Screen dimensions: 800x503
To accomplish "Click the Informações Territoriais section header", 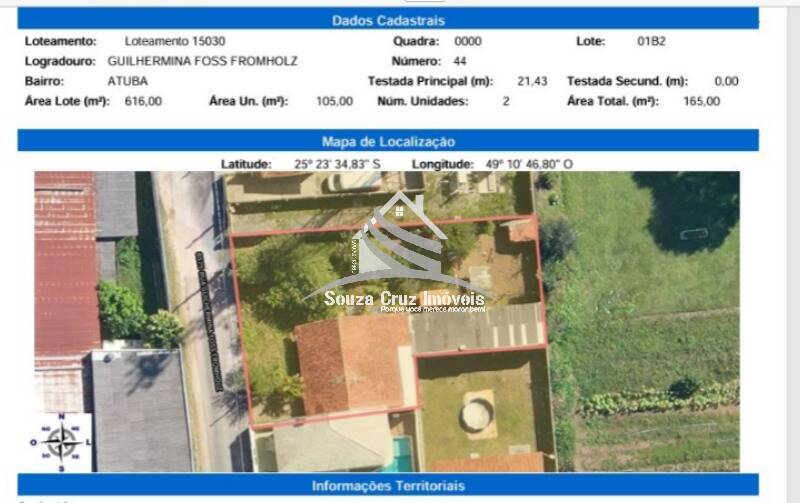I will 388,485.
